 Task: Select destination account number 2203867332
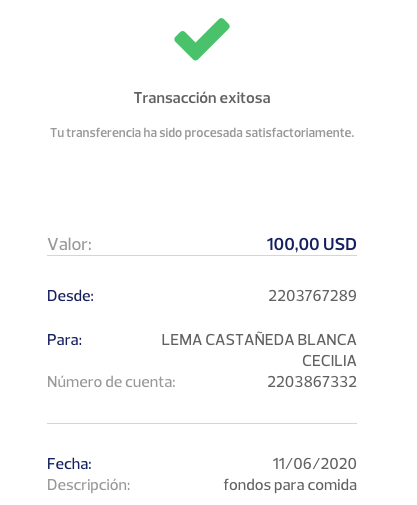312,382
